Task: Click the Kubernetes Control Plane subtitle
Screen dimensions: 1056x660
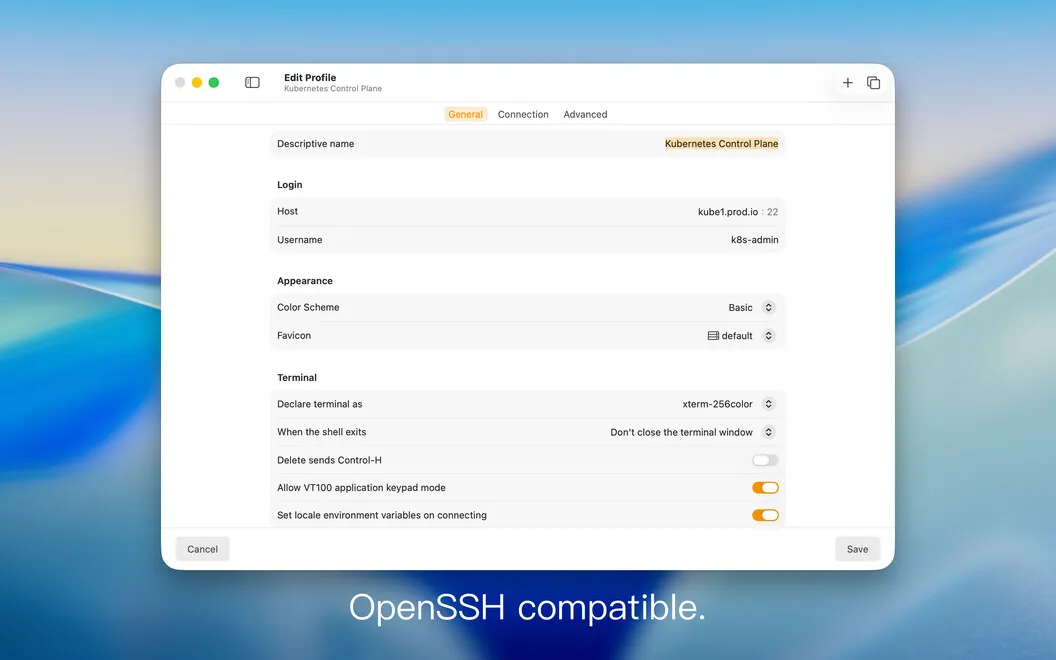Action: click(333, 89)
